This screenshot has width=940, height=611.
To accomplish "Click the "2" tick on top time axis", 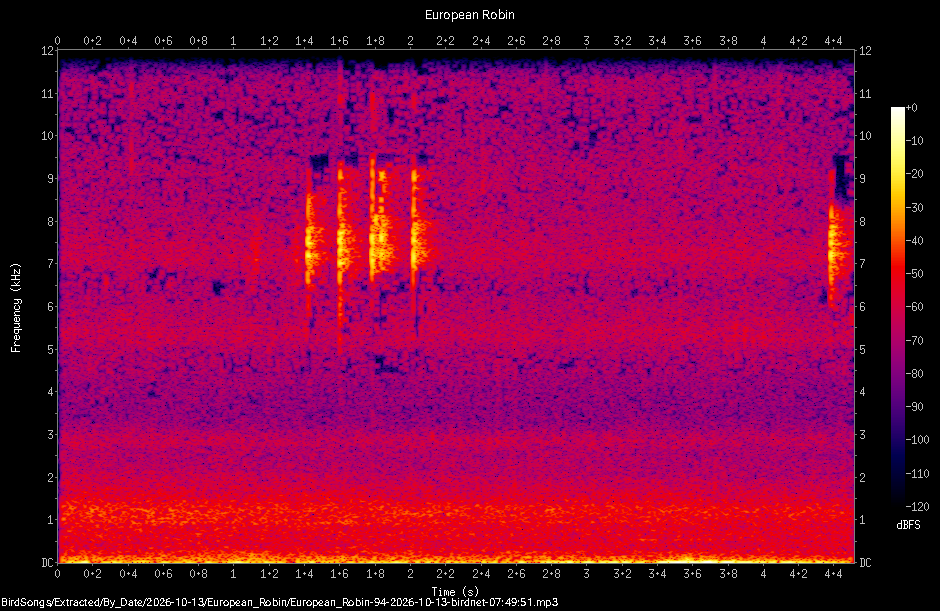I will coord(410,41).
